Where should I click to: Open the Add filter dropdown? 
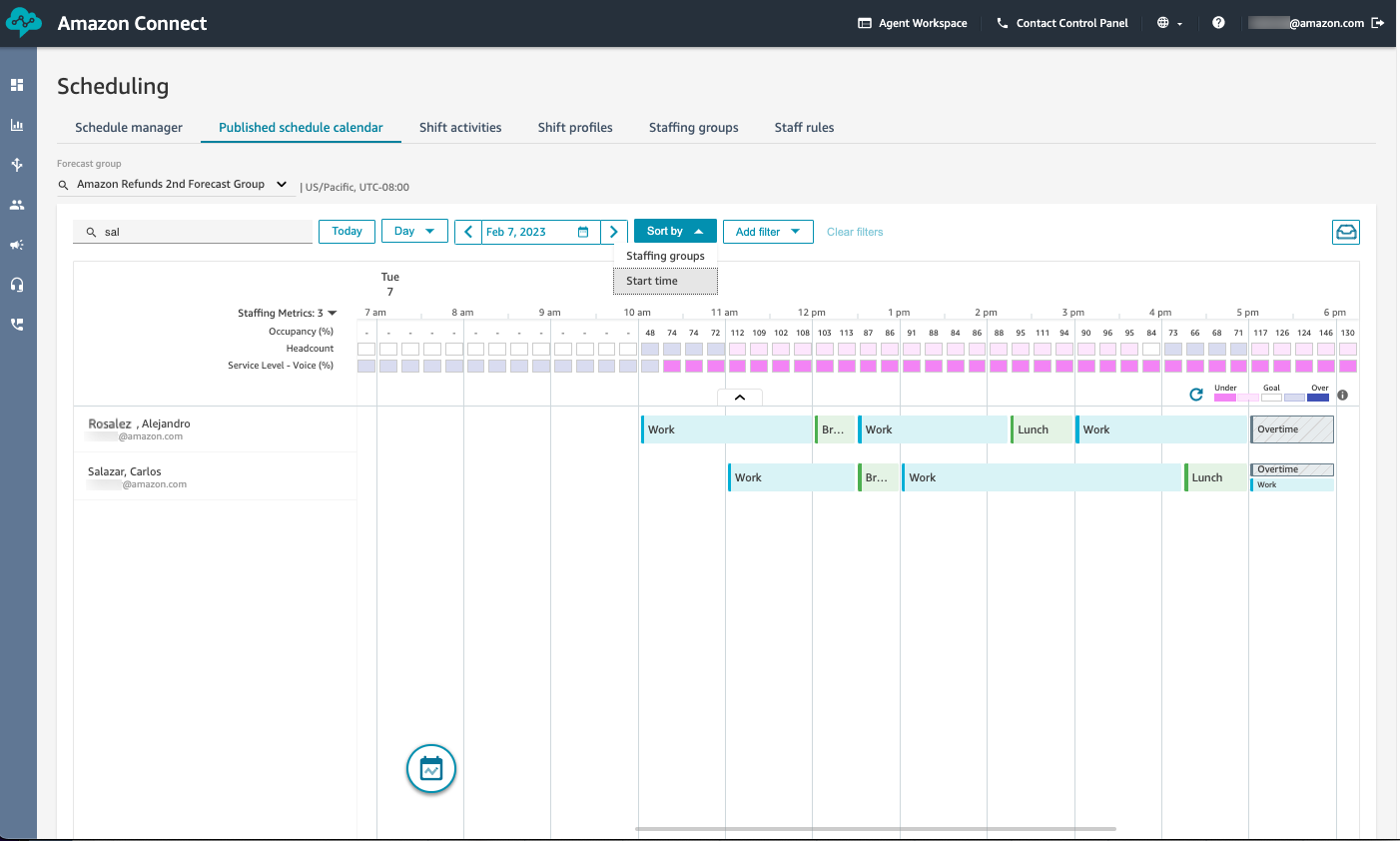(768, 232)
